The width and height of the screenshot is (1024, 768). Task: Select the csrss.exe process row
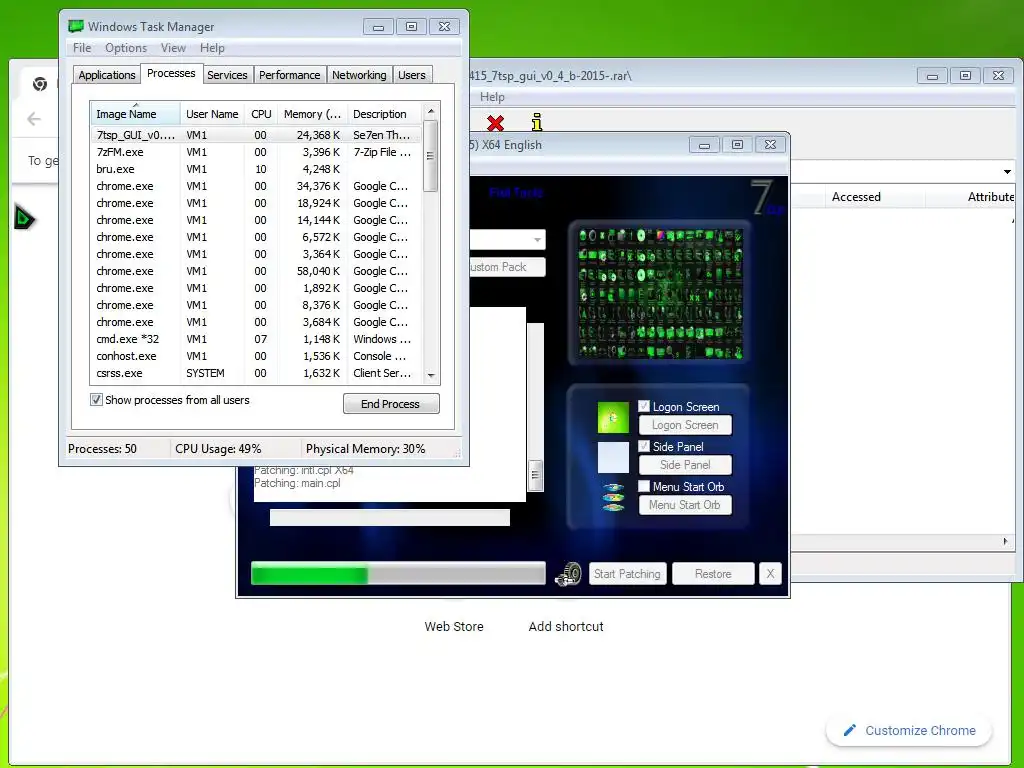tap(256, 373)
